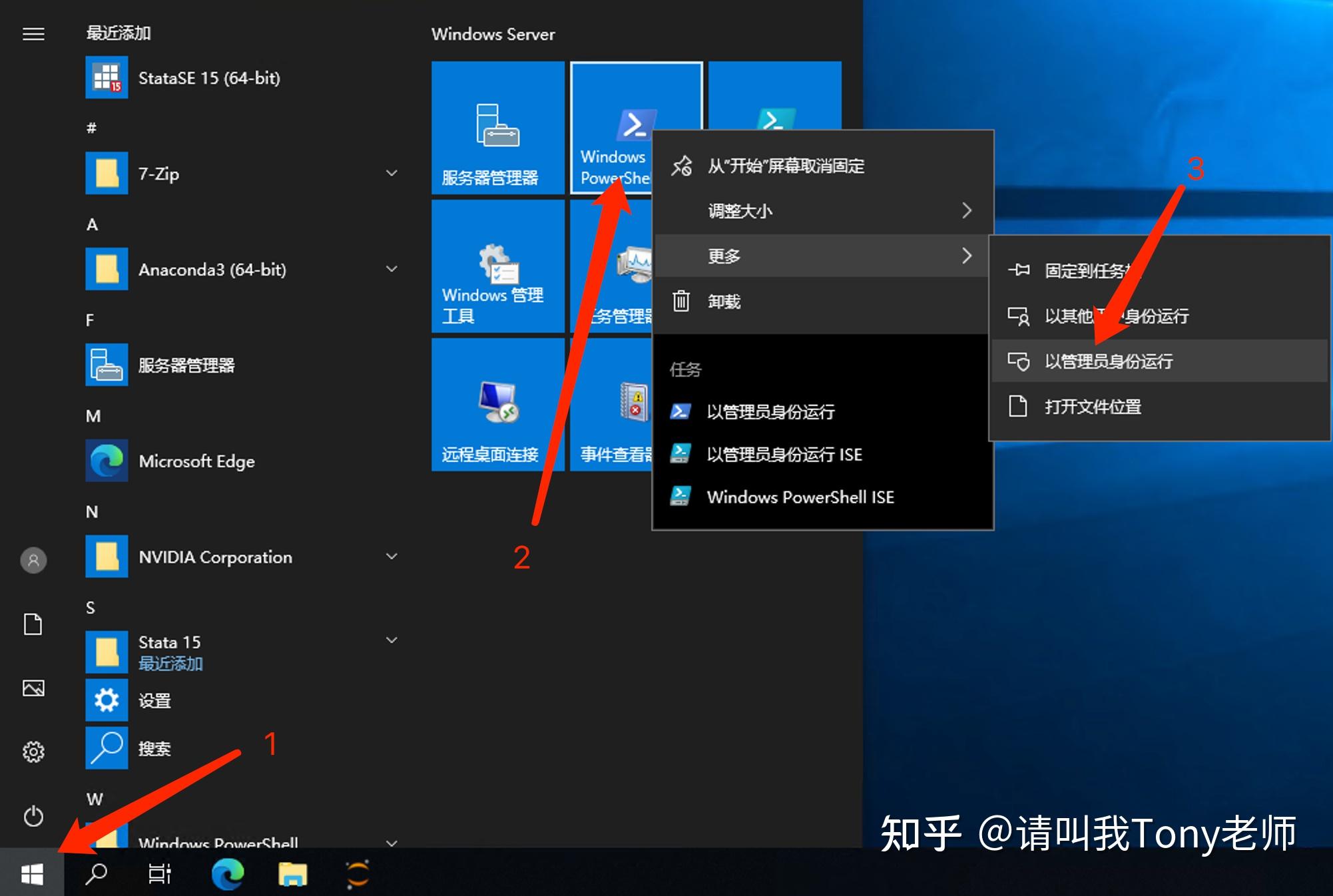Open the 任务管理器 tile
This screenshot has width=1333, height=896.
611,266
